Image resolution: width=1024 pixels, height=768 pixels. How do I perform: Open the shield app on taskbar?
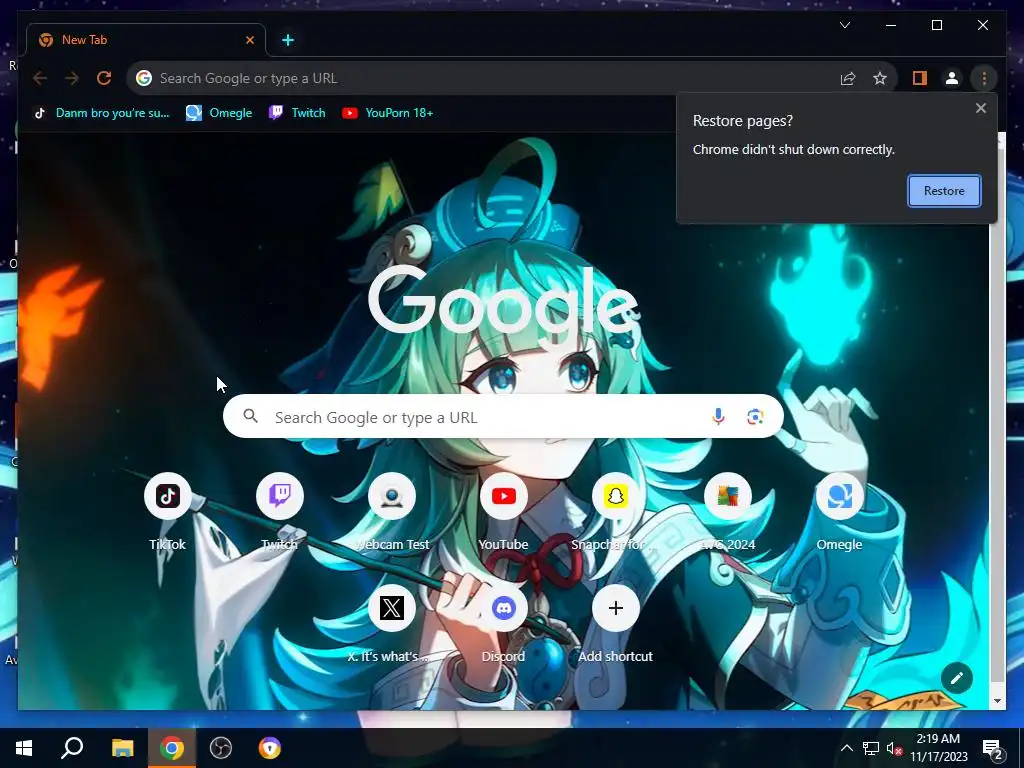click(270, 748)
